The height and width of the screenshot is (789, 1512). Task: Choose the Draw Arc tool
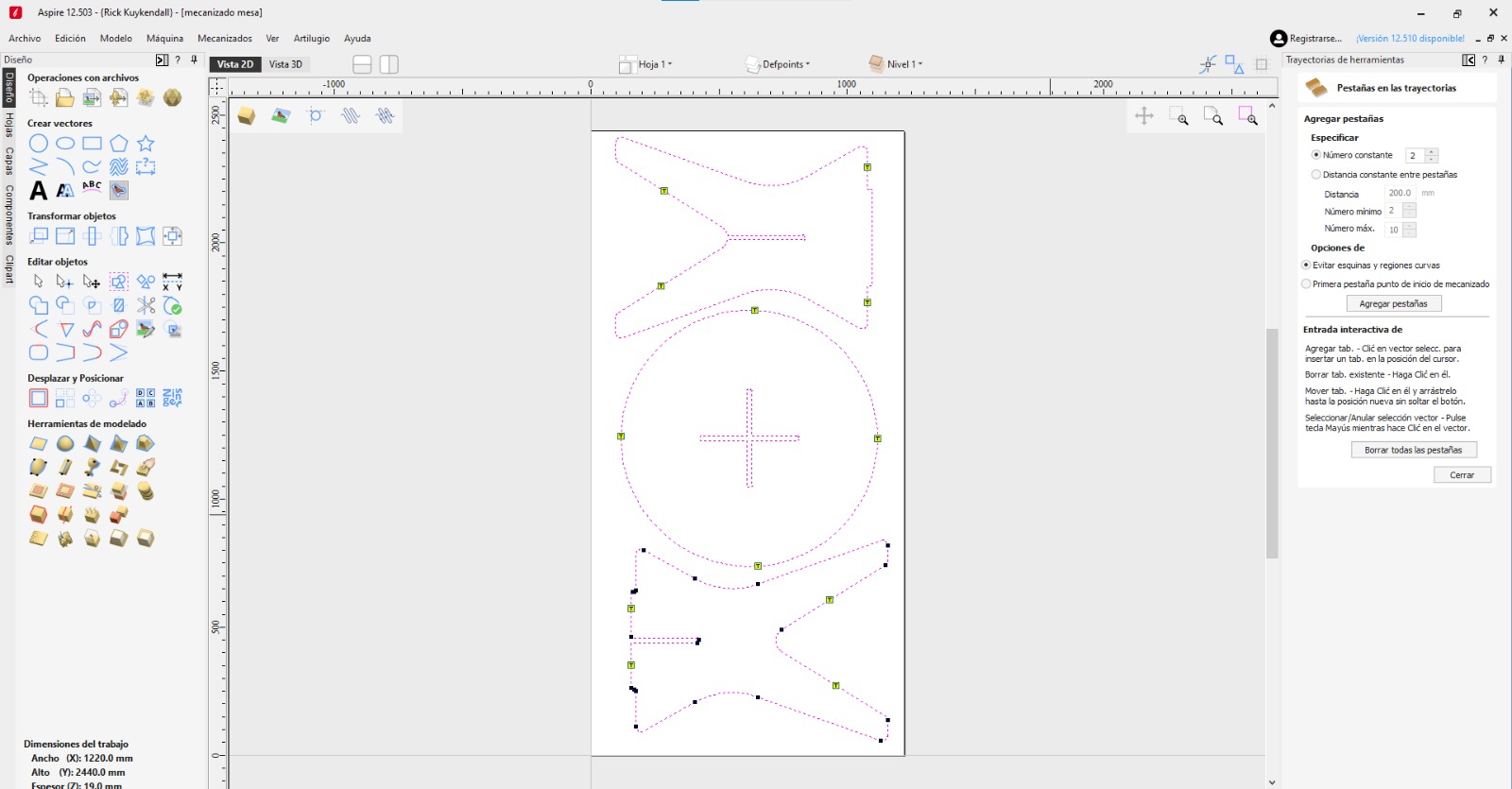[x=65, y=167]
